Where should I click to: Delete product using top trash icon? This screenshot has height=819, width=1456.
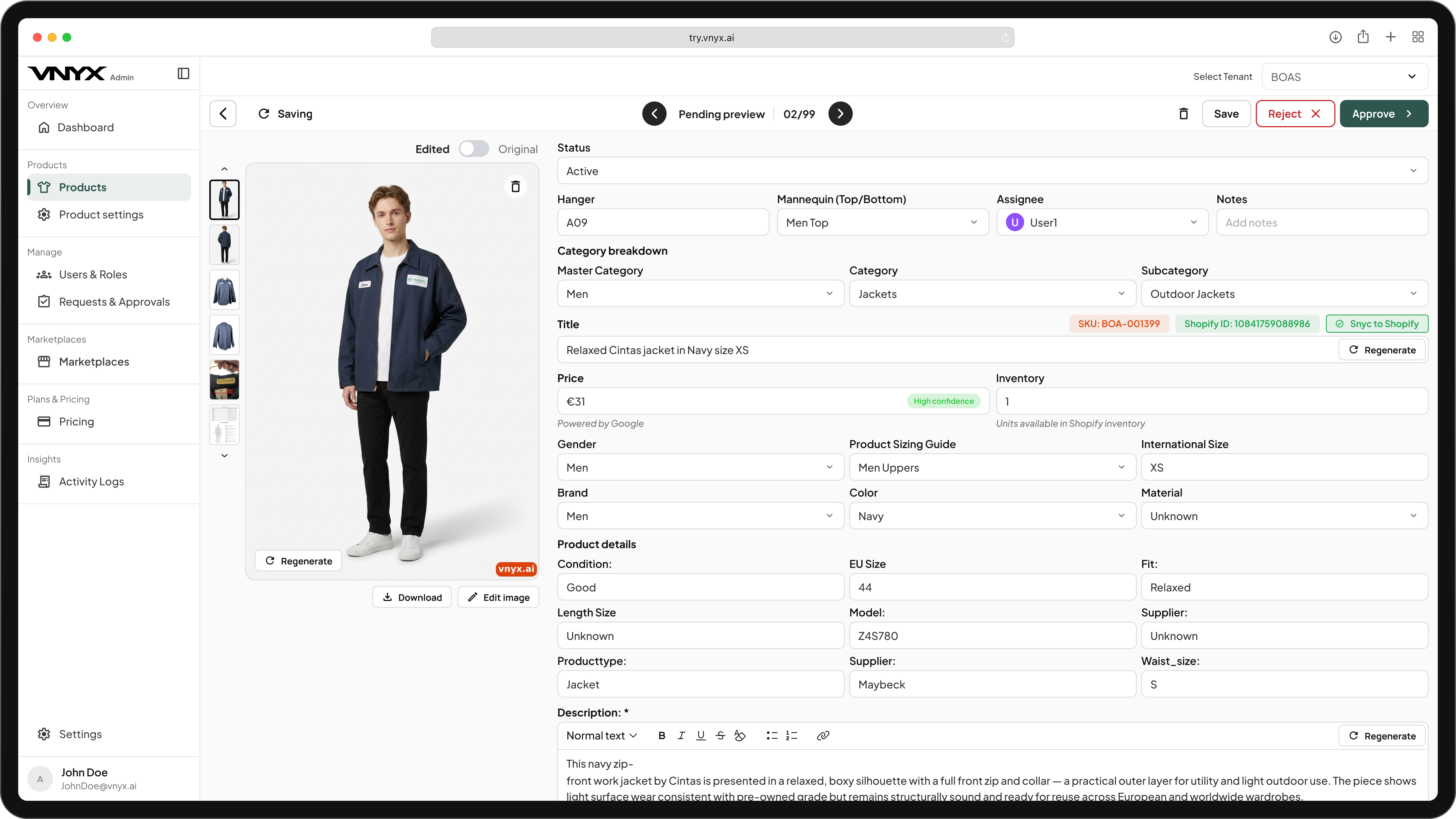pyautogui.click(x=1183, y=114)
